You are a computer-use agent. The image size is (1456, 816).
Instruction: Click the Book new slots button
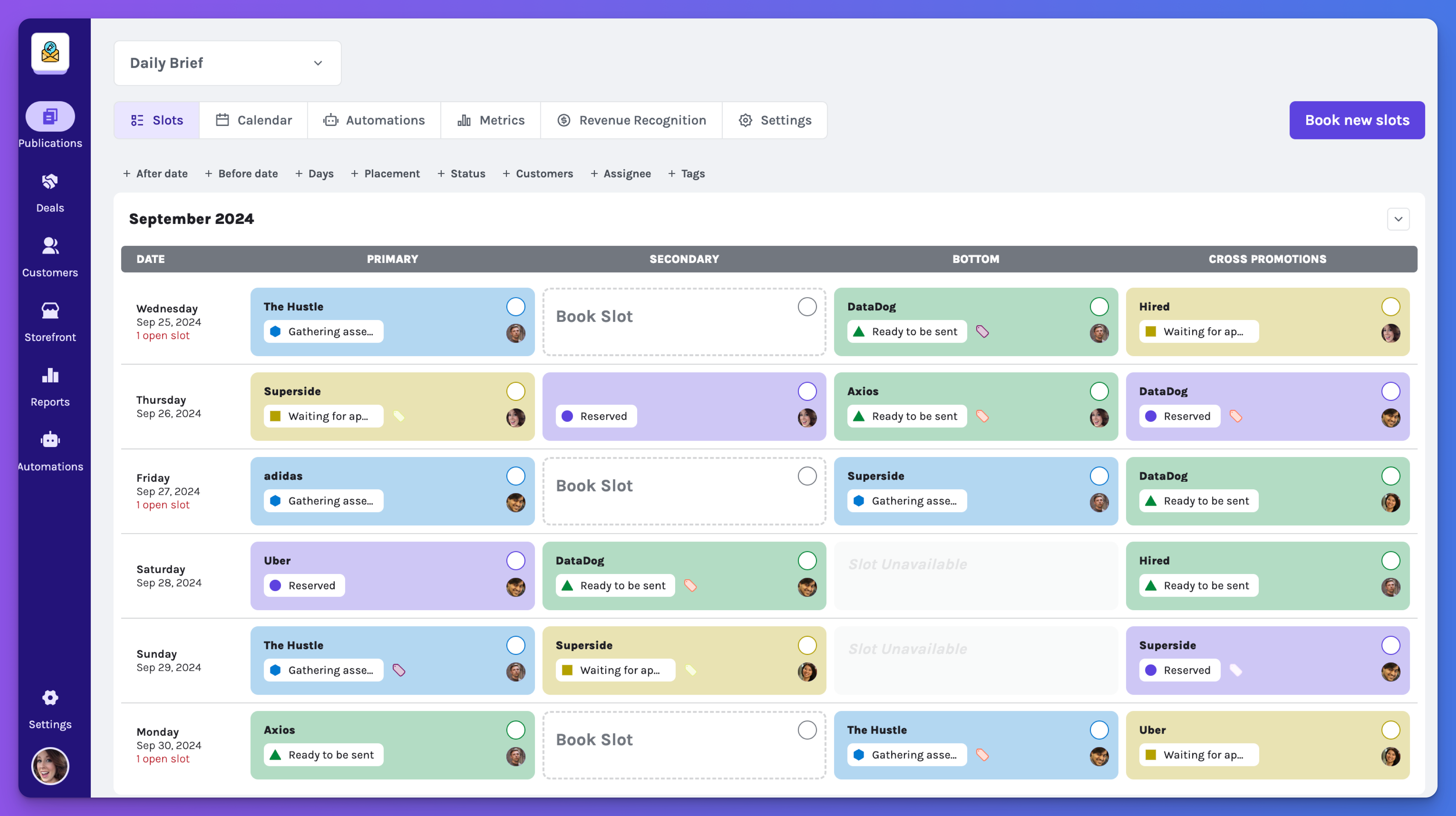tap(1357, 120)
